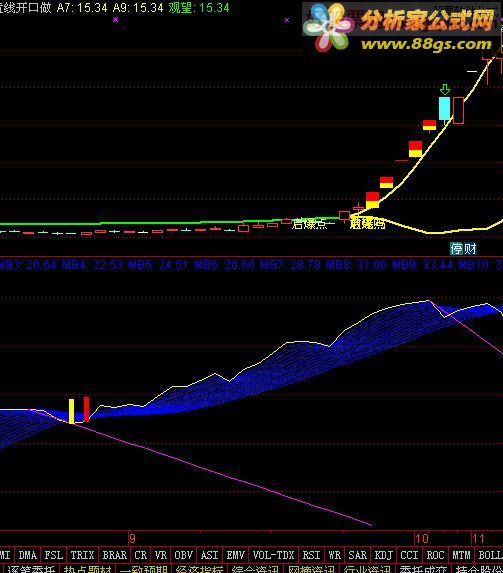Viewport: 503px width, 573px height.
Task: Open the 综合资讯 info tab
Action: pos(256,569)
